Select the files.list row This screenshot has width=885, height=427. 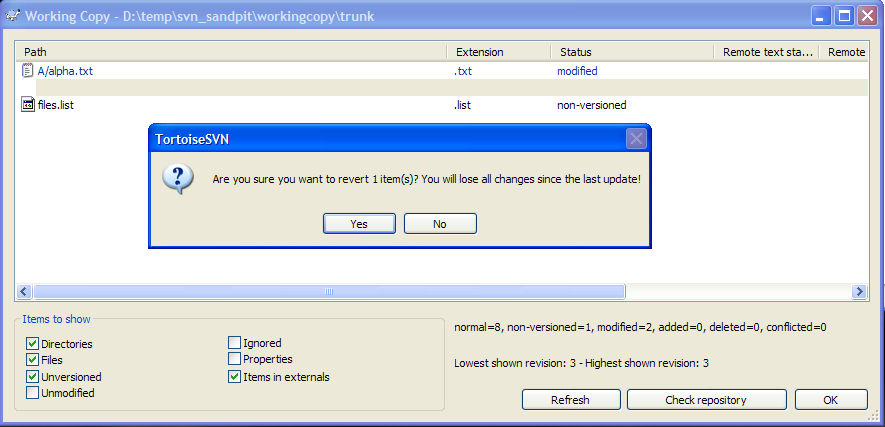[442, 105]
